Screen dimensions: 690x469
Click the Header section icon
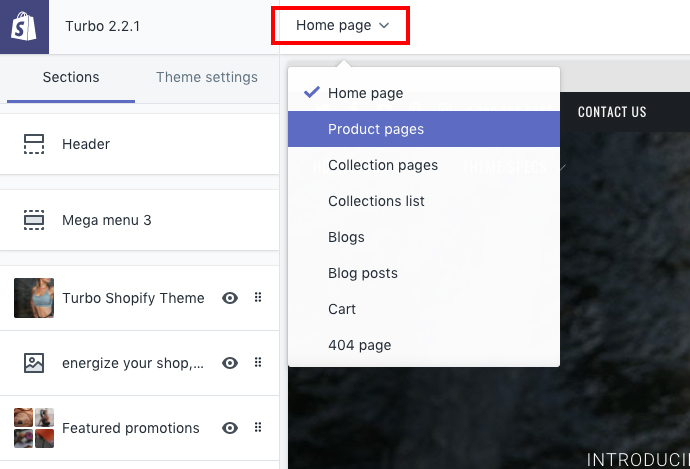point(34,144)
